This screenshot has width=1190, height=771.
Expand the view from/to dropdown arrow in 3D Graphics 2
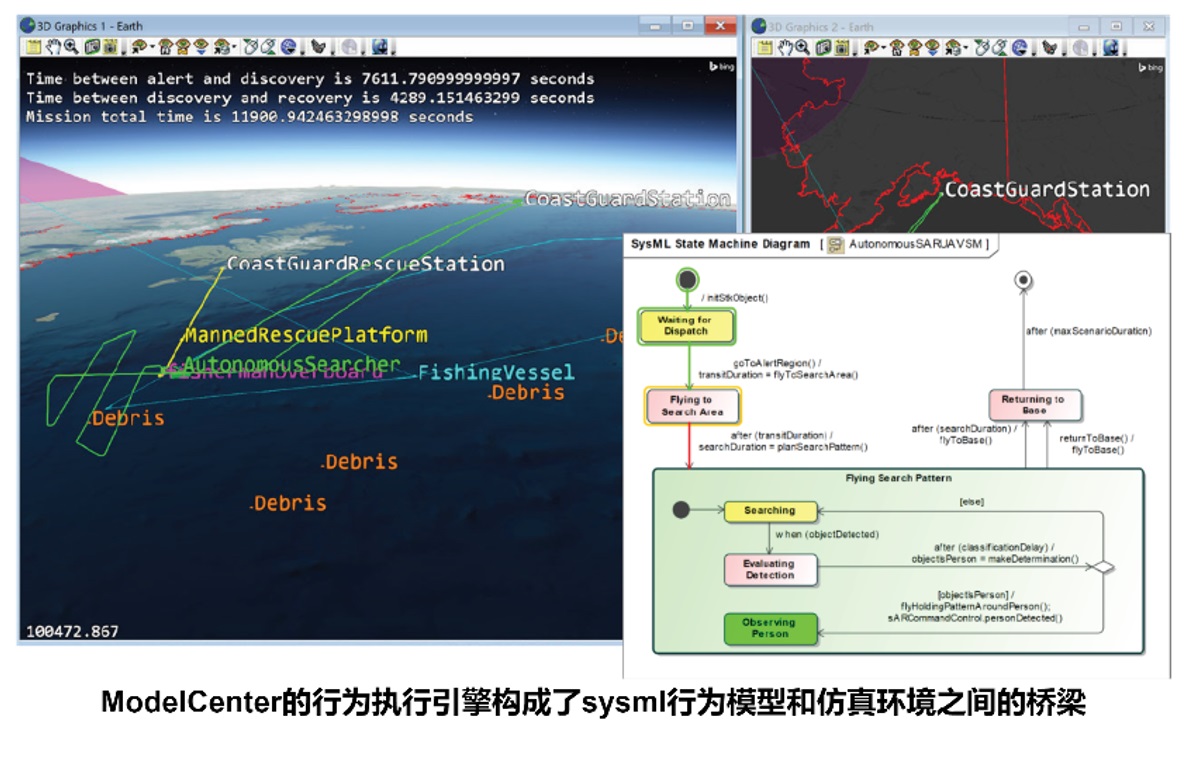tap(883, 49)
